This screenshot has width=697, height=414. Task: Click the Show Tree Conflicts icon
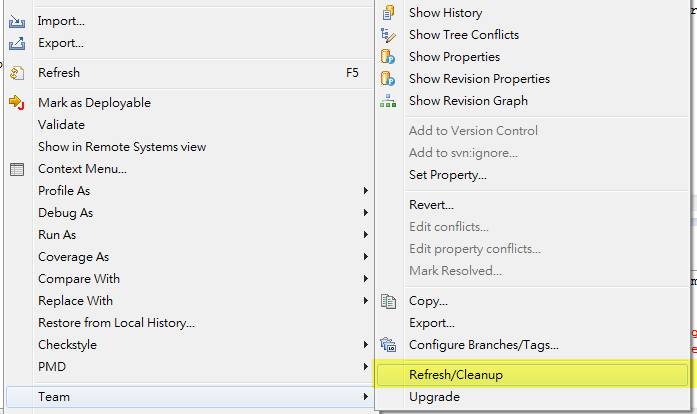click(x=389, y=35)
